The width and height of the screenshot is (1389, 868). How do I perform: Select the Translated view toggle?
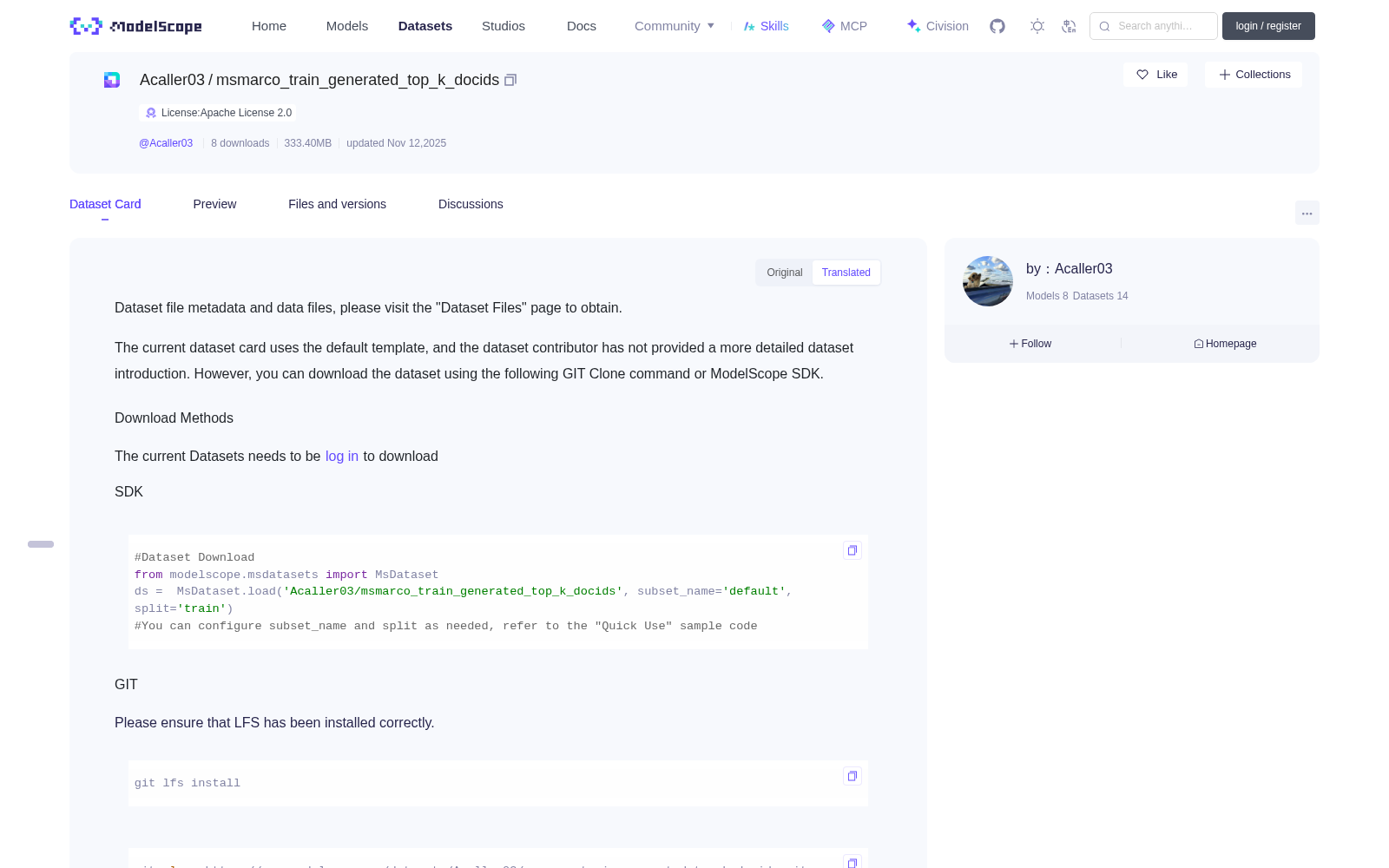click(846, 273)
